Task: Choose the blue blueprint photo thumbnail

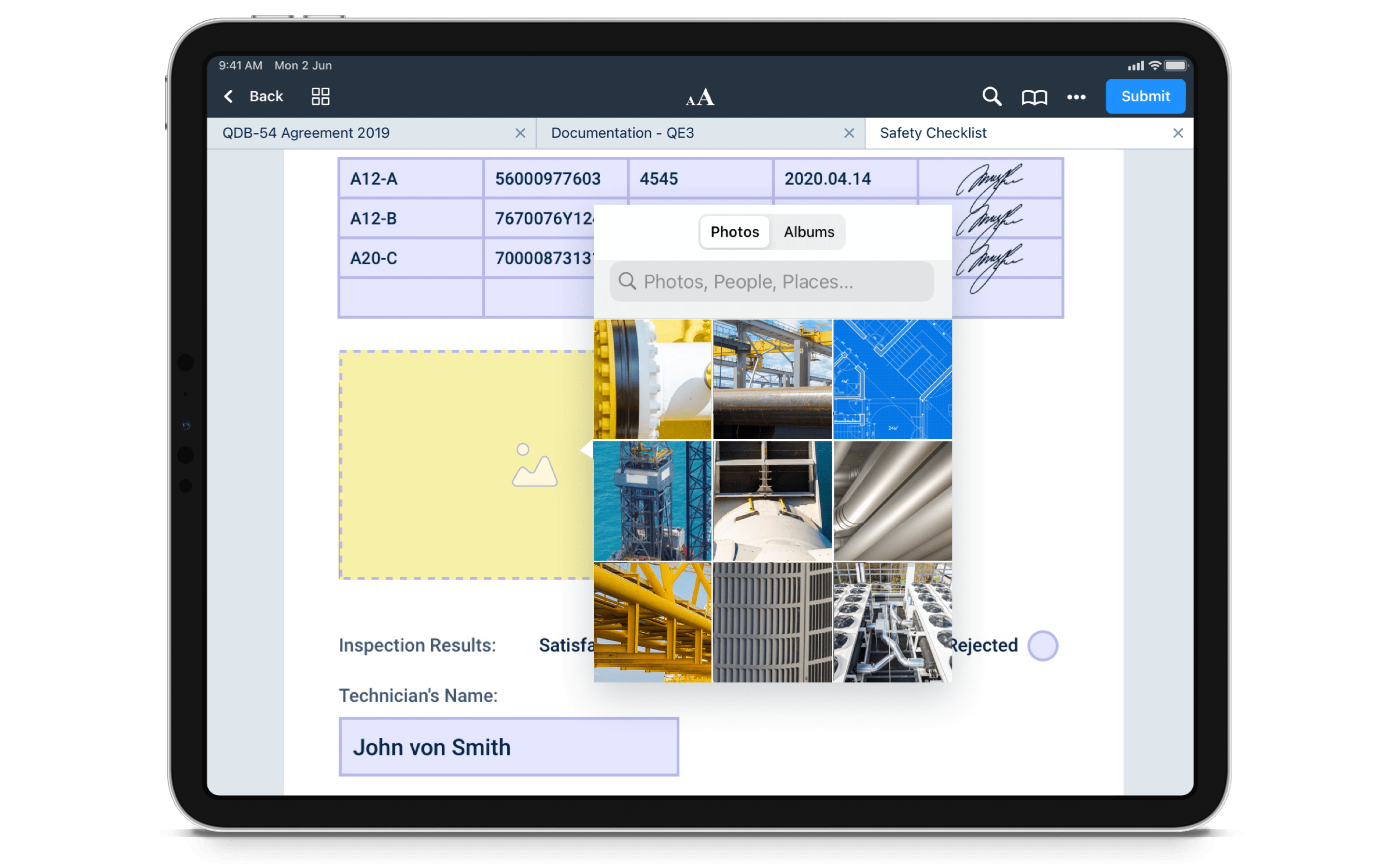Action: click(x=893, y=379)
